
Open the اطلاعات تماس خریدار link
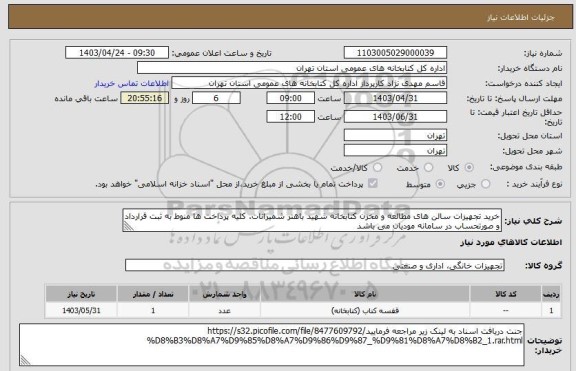pyautogui.click(x=132, y=84)
